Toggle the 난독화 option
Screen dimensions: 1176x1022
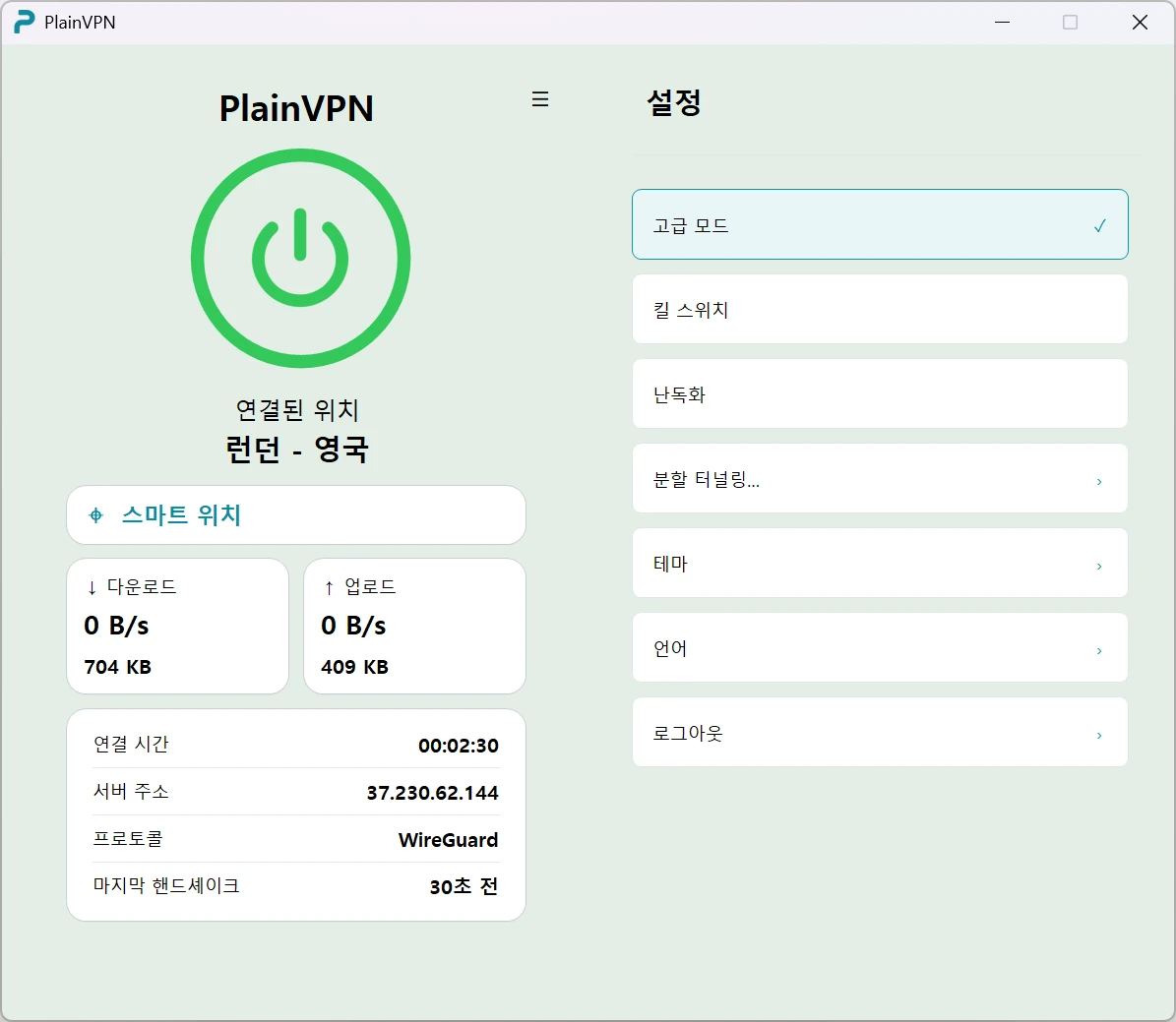880,393
